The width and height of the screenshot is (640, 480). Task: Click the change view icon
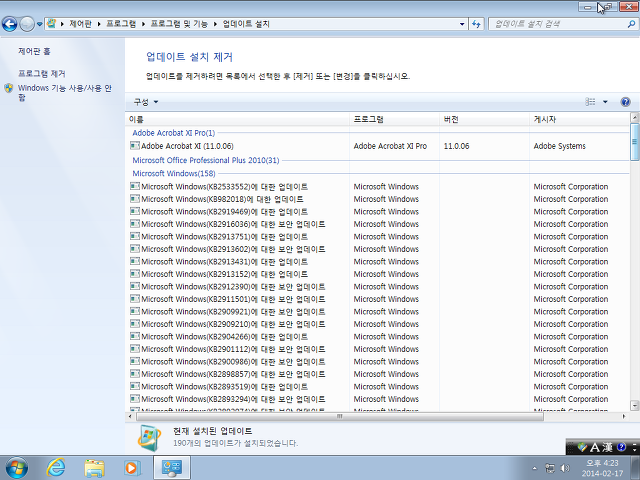point(590,102)
